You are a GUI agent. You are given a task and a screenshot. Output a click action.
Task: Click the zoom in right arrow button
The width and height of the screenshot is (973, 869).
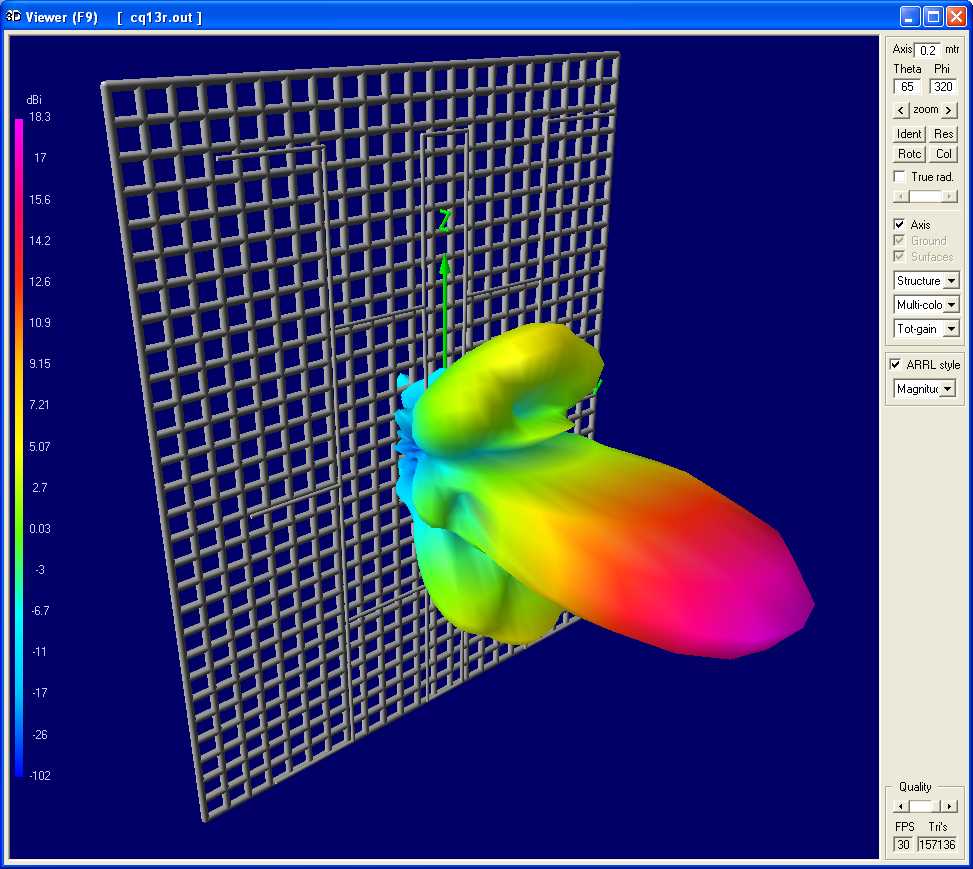[949, 110]
